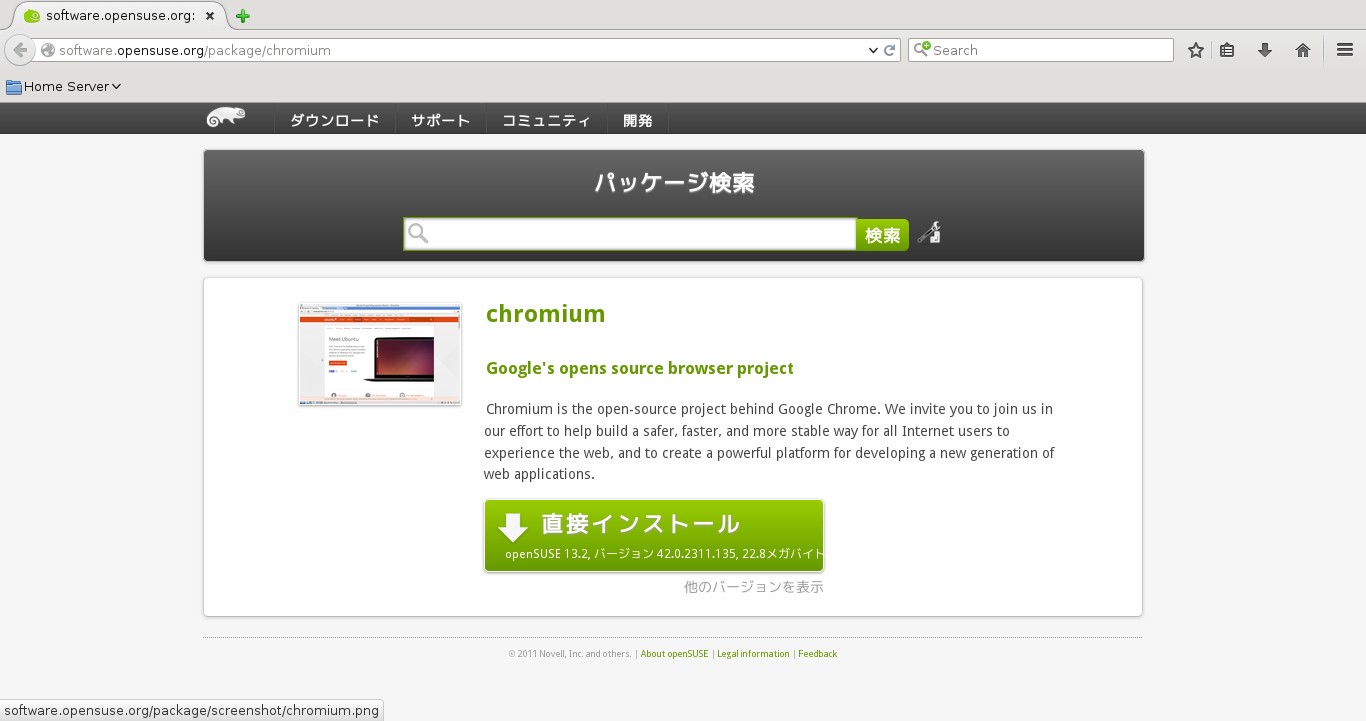Viewport: 1366px width, 721px height.
Task: Open a new tab with the plus icon
Action: pyautogui.click(x=242, y=16)
